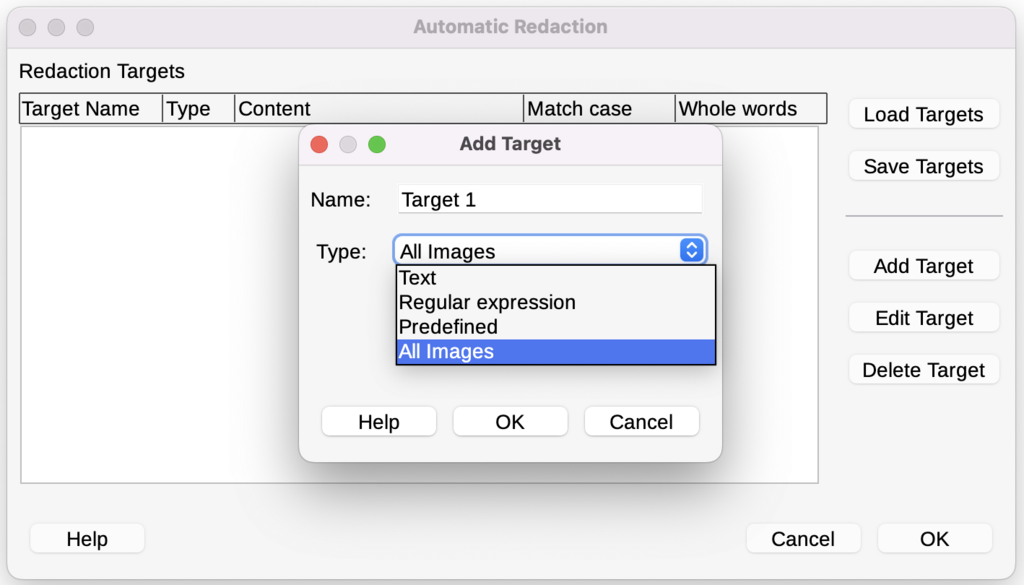
Task: Click the "Whole words" column header
Action: click(750, 108)
